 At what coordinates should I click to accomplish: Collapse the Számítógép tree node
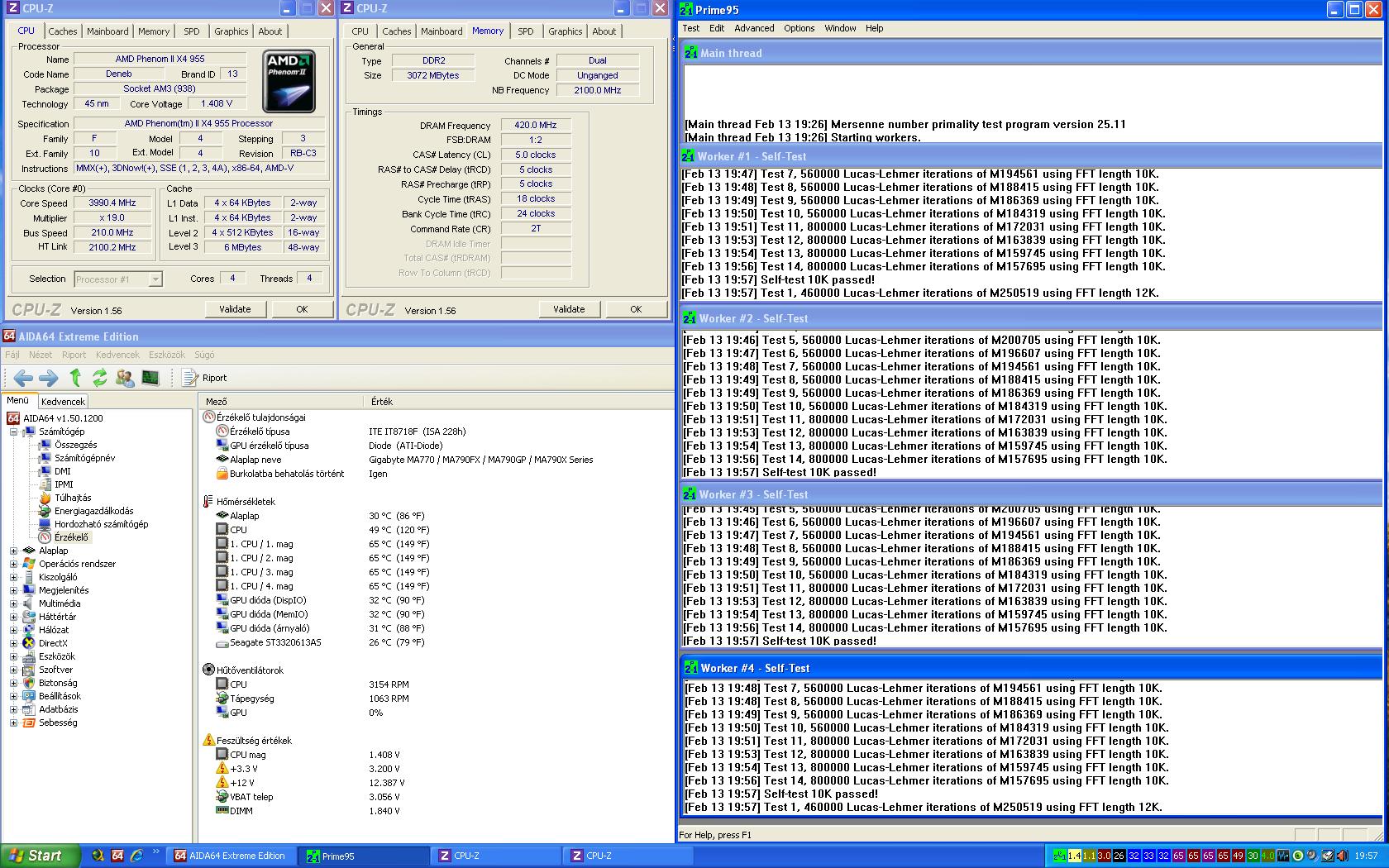coord(13,432)
